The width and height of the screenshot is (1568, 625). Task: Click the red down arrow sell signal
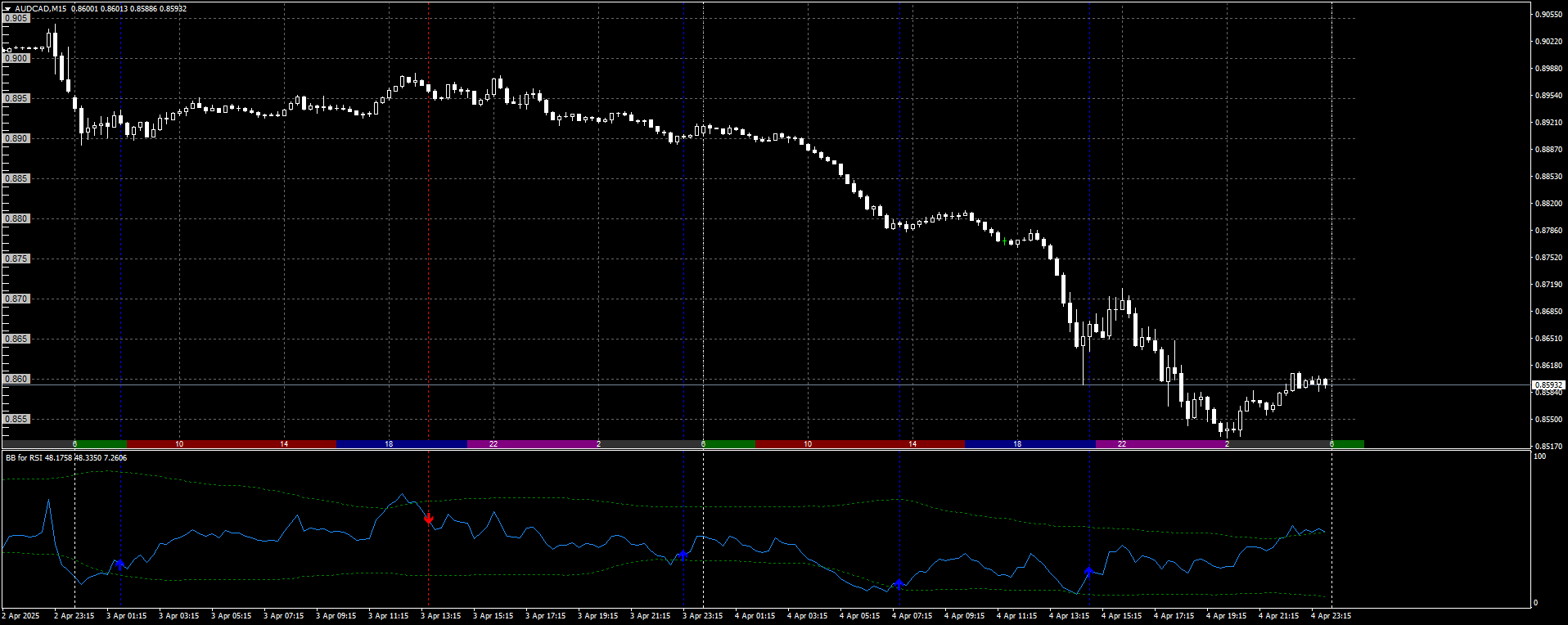coord(428,519)
